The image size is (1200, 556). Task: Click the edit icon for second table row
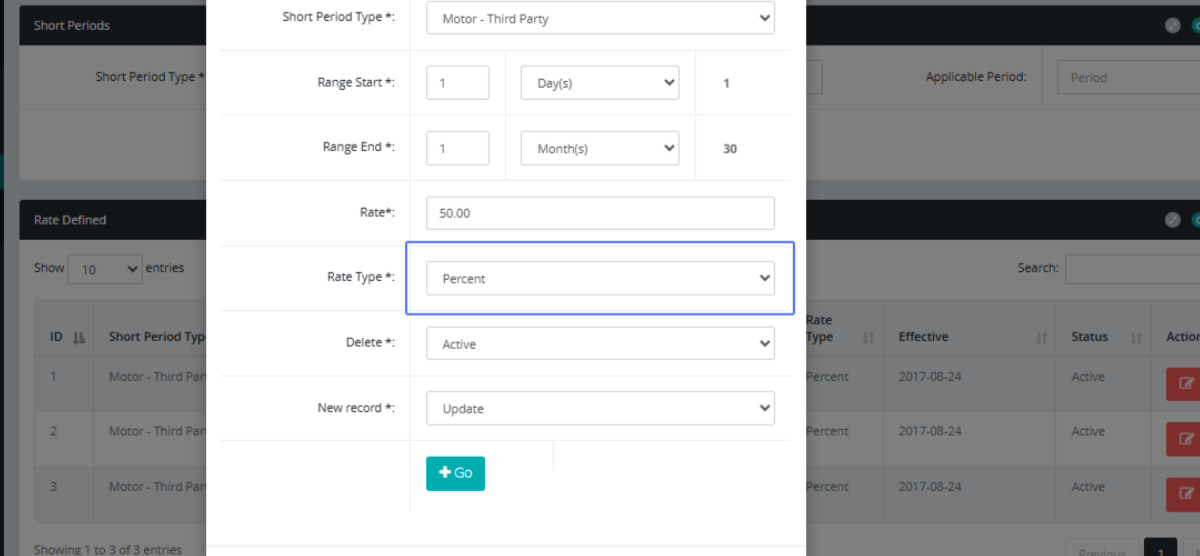(1185, 438)
